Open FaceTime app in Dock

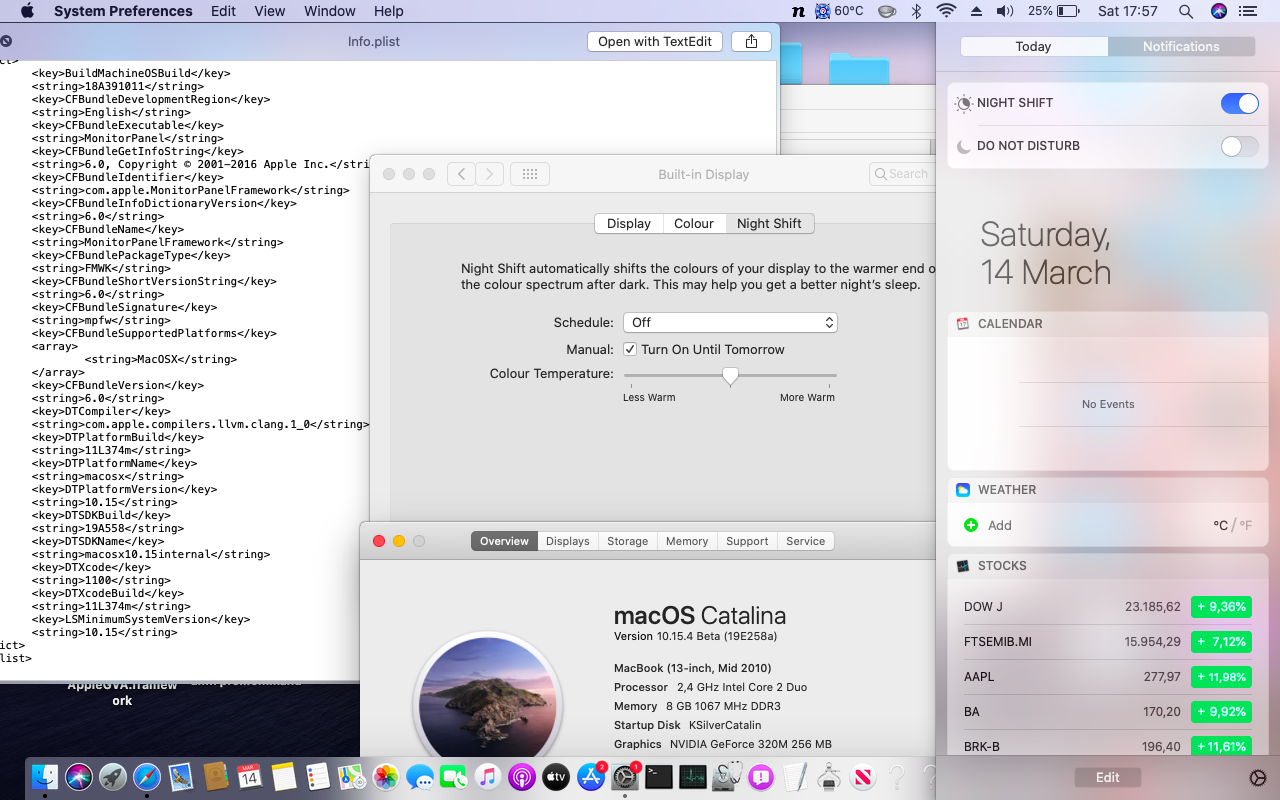coord(454,777)
